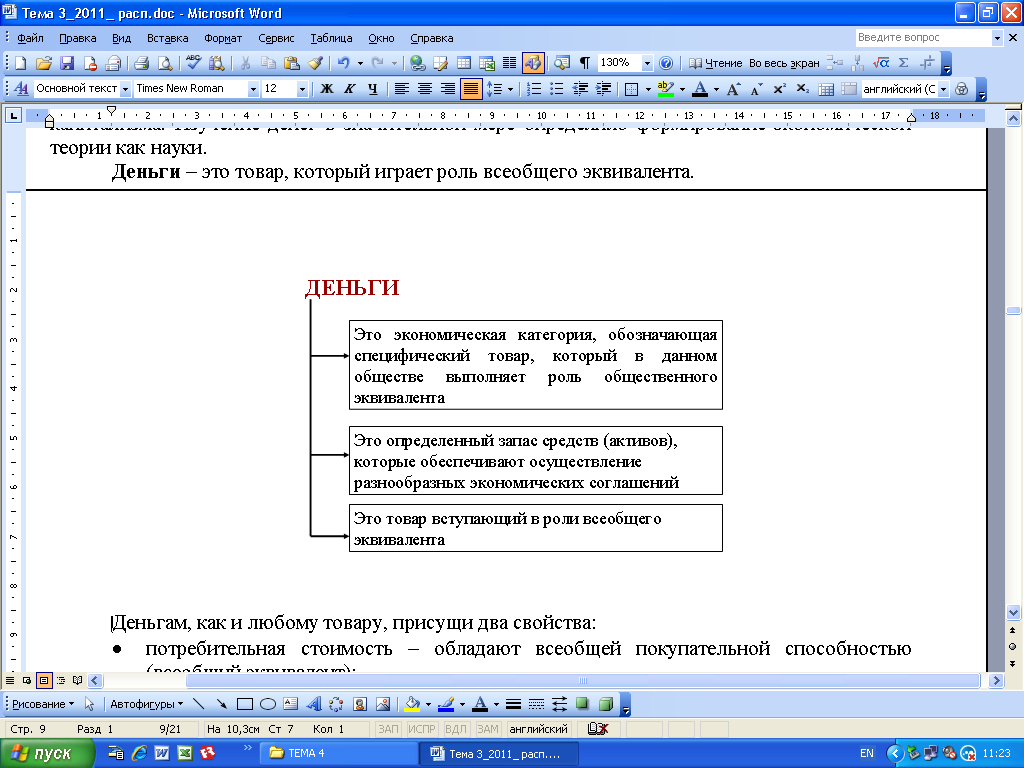Open a file with the folder icon
Viewport: 1024px width, 768px height.
(x=44, y=63)
